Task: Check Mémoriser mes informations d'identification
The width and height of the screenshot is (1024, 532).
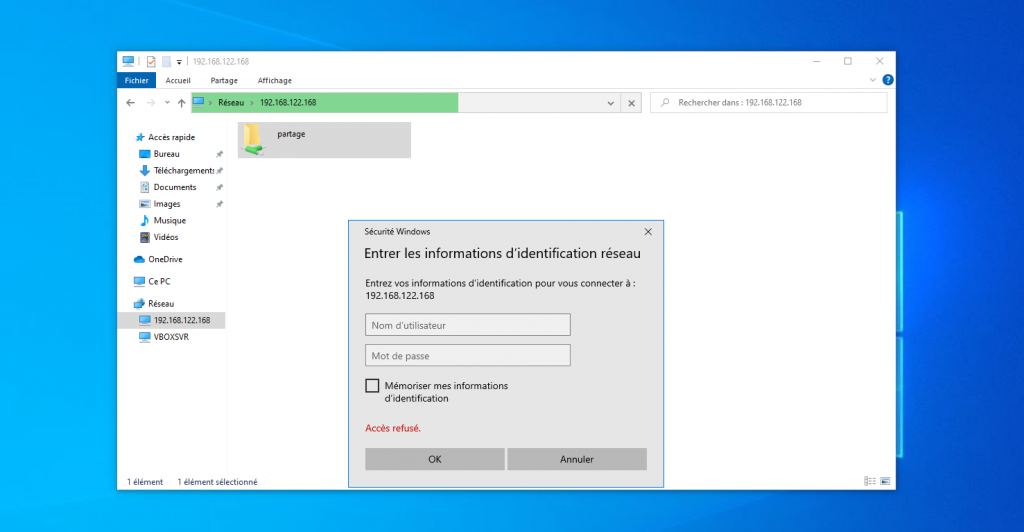Action: pyautogui.click(x=372, y=386)
